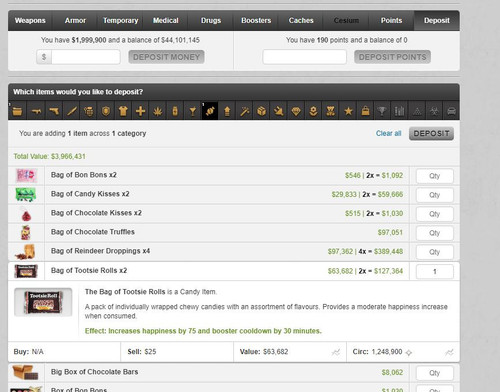Filter by drugs leaf icon
This screenshot has width=500, height=392.
(x=158, y=111)
